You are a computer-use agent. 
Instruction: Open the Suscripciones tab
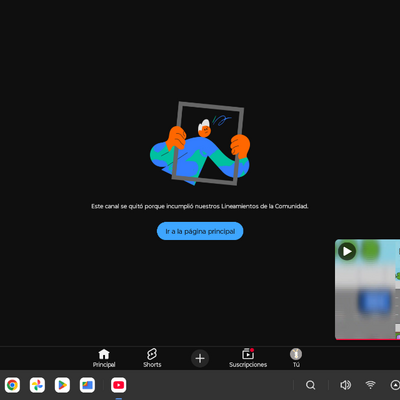pos(248,358)
